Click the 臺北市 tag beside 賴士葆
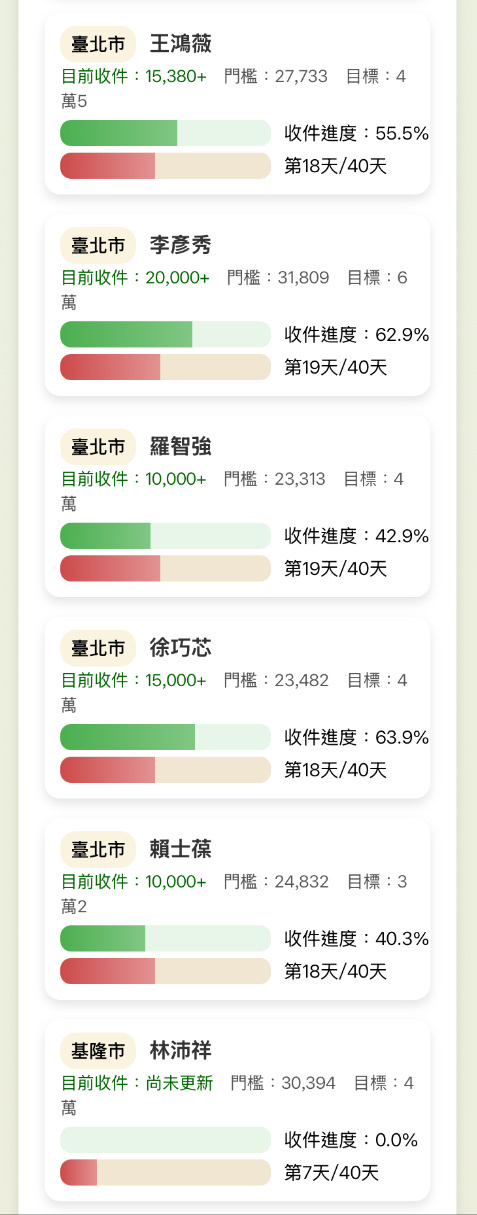This screenshot has height=1215, width=477. click(98, 849)
